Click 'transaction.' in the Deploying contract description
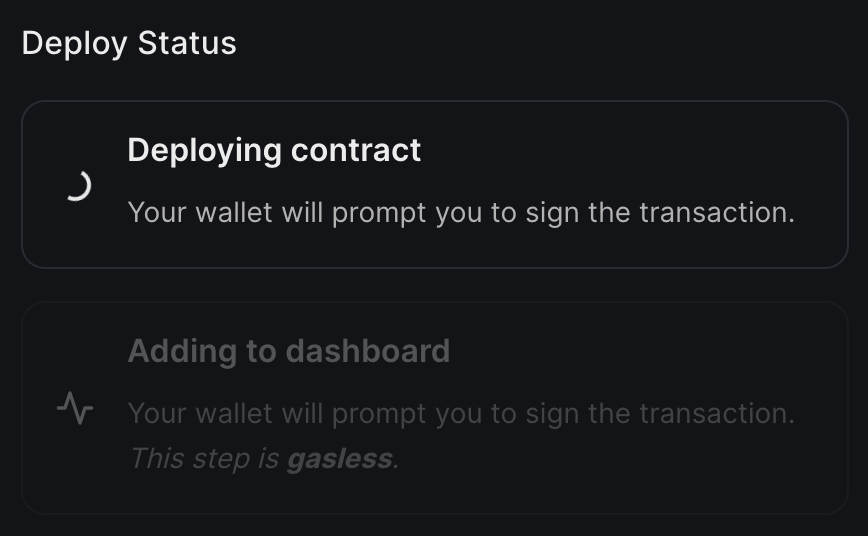868x536 pixels. point(717,213)
